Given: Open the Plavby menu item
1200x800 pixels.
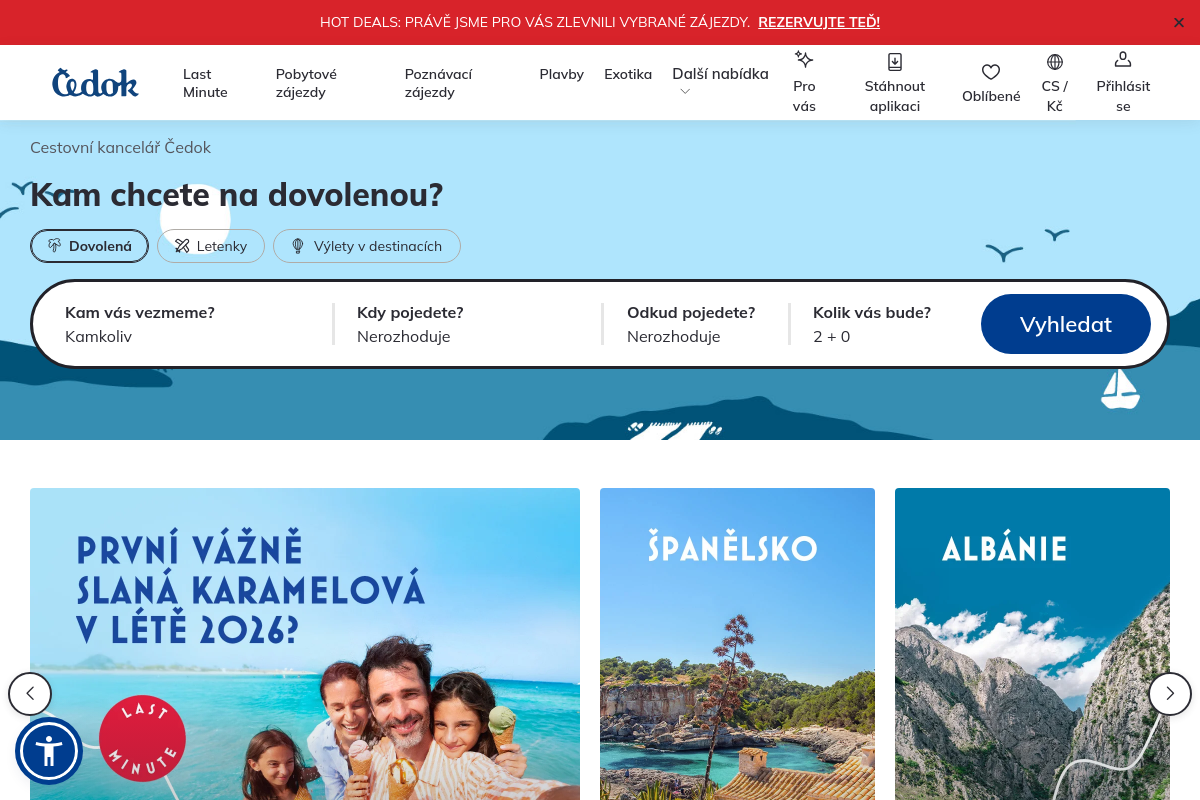Looking at the screenshot, I should tap(562, 74).
